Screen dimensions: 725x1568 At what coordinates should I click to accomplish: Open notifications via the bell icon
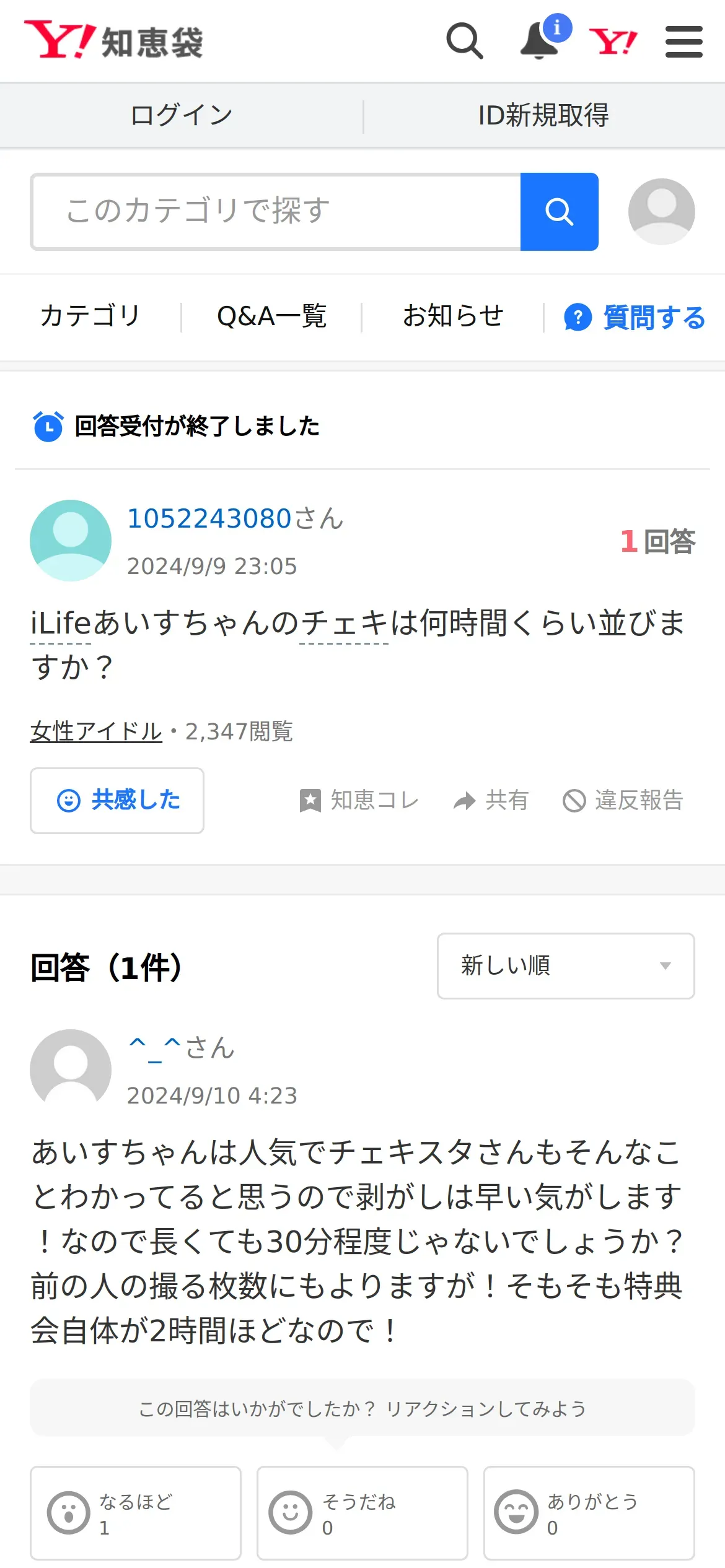(539, 41)
